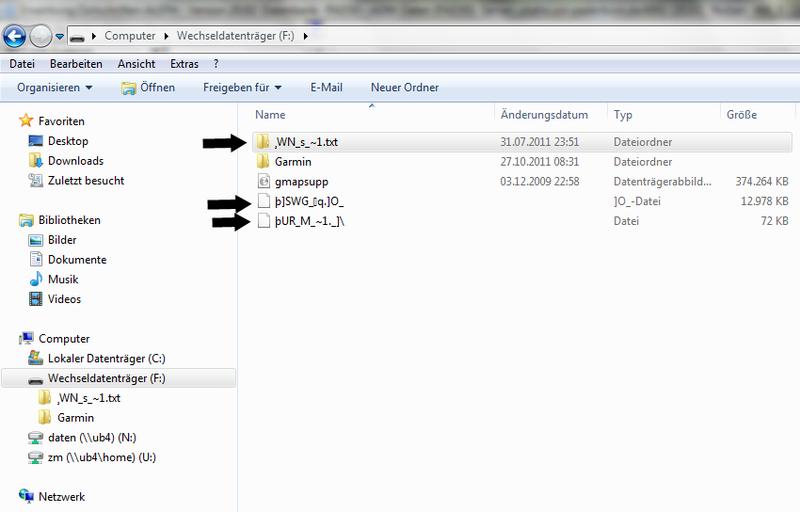Open the Videos library icon
Viewport: 800px width, 512px height.
coord(36,299)
